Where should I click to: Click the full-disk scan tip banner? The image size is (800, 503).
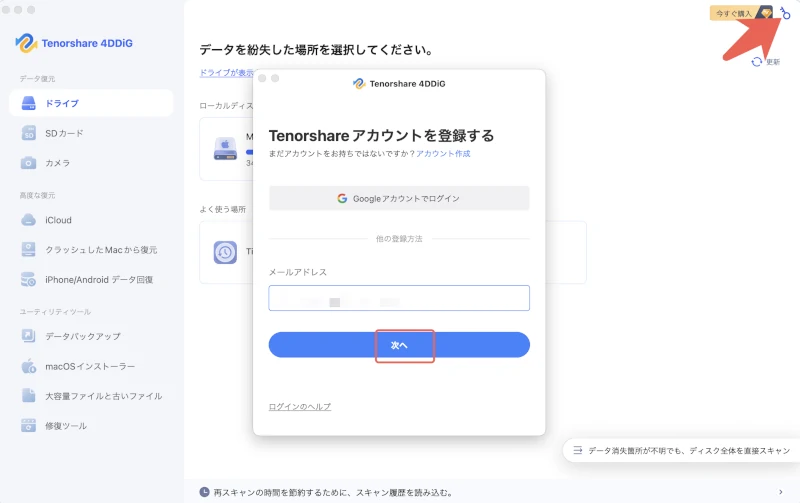pos(681,450)
